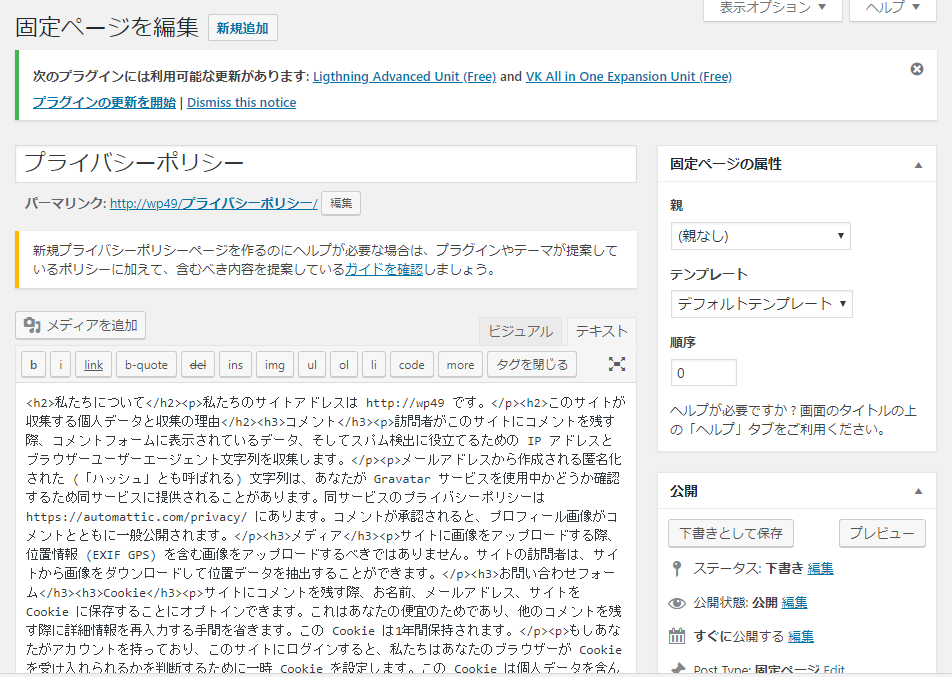This screenshot has height=677, width=952.
Task: Insert img tag from toolbar
Action: 274,365
